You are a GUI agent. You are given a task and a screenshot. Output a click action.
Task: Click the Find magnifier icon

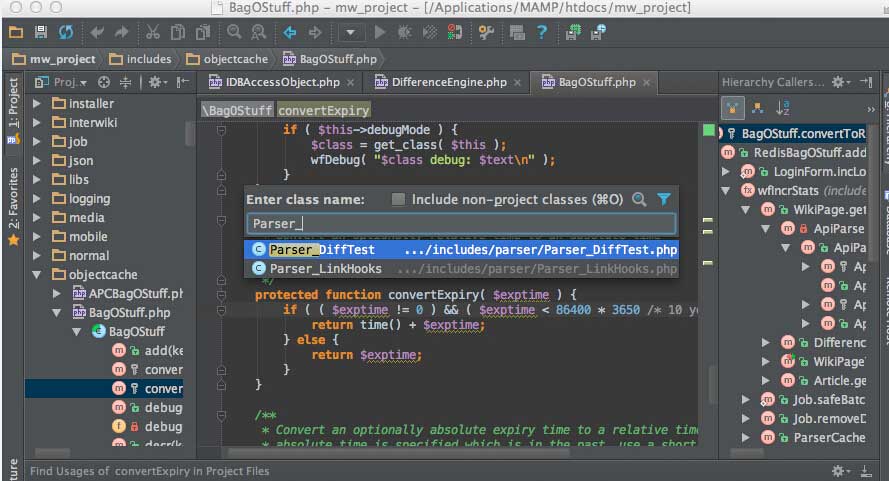point(234,32)
